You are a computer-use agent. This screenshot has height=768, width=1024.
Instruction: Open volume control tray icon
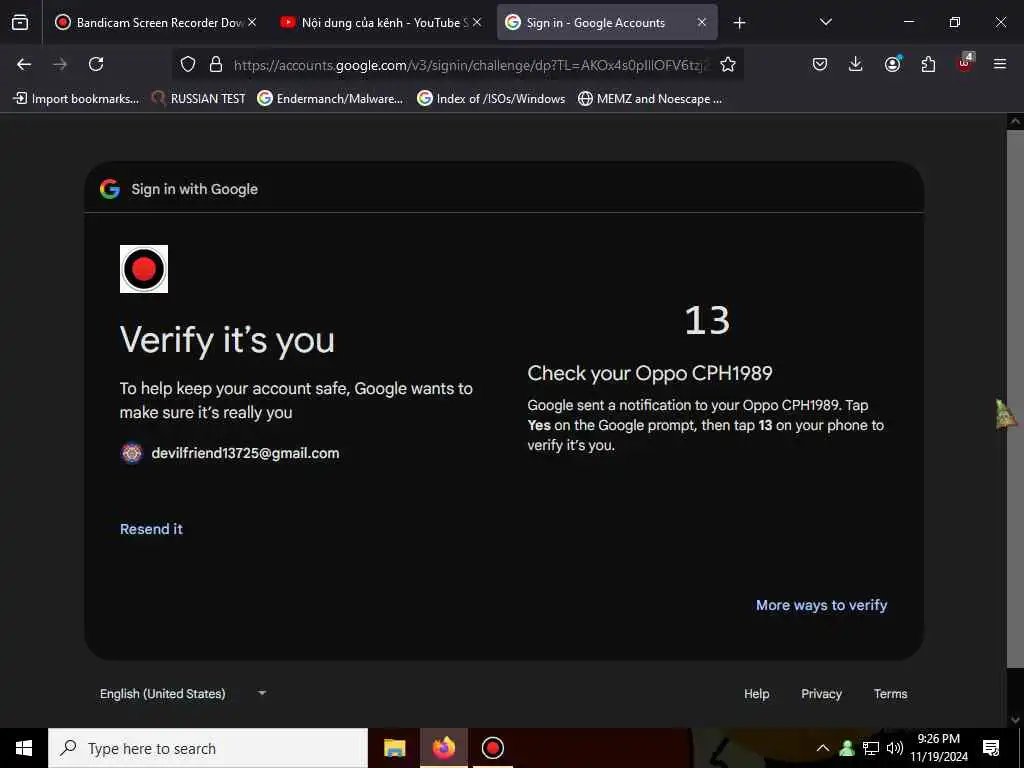895,748
